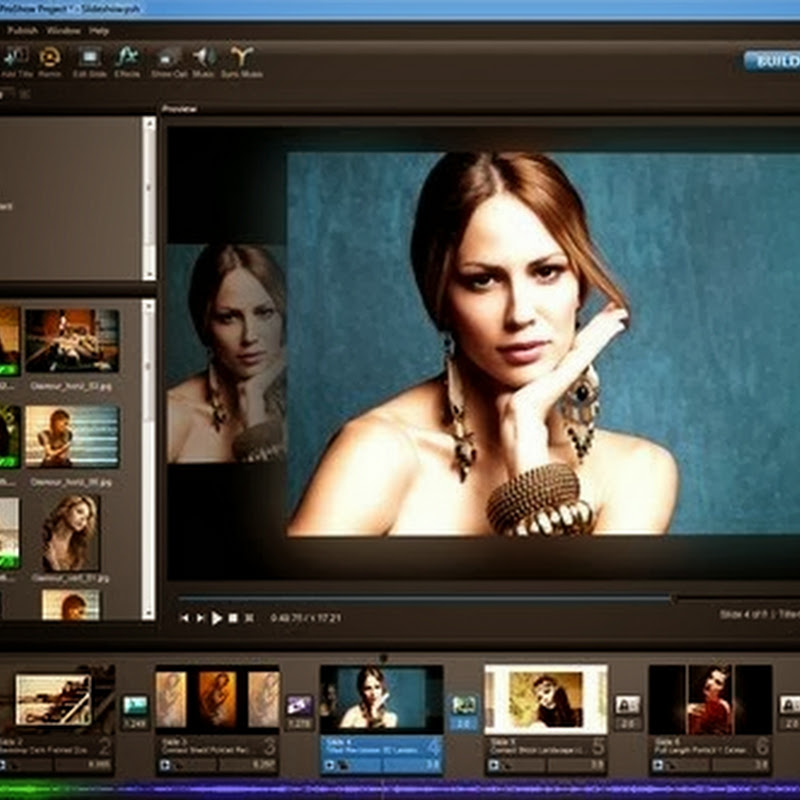Open the Window menu
The width and height of the screenshot is (800, 800).
click(63, 31)
